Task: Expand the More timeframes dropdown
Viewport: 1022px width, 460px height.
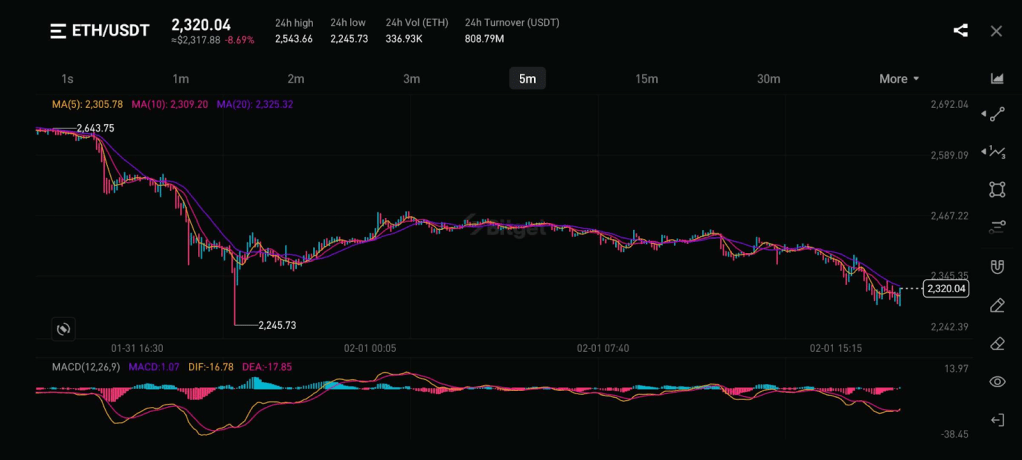Action: point(898,79)
